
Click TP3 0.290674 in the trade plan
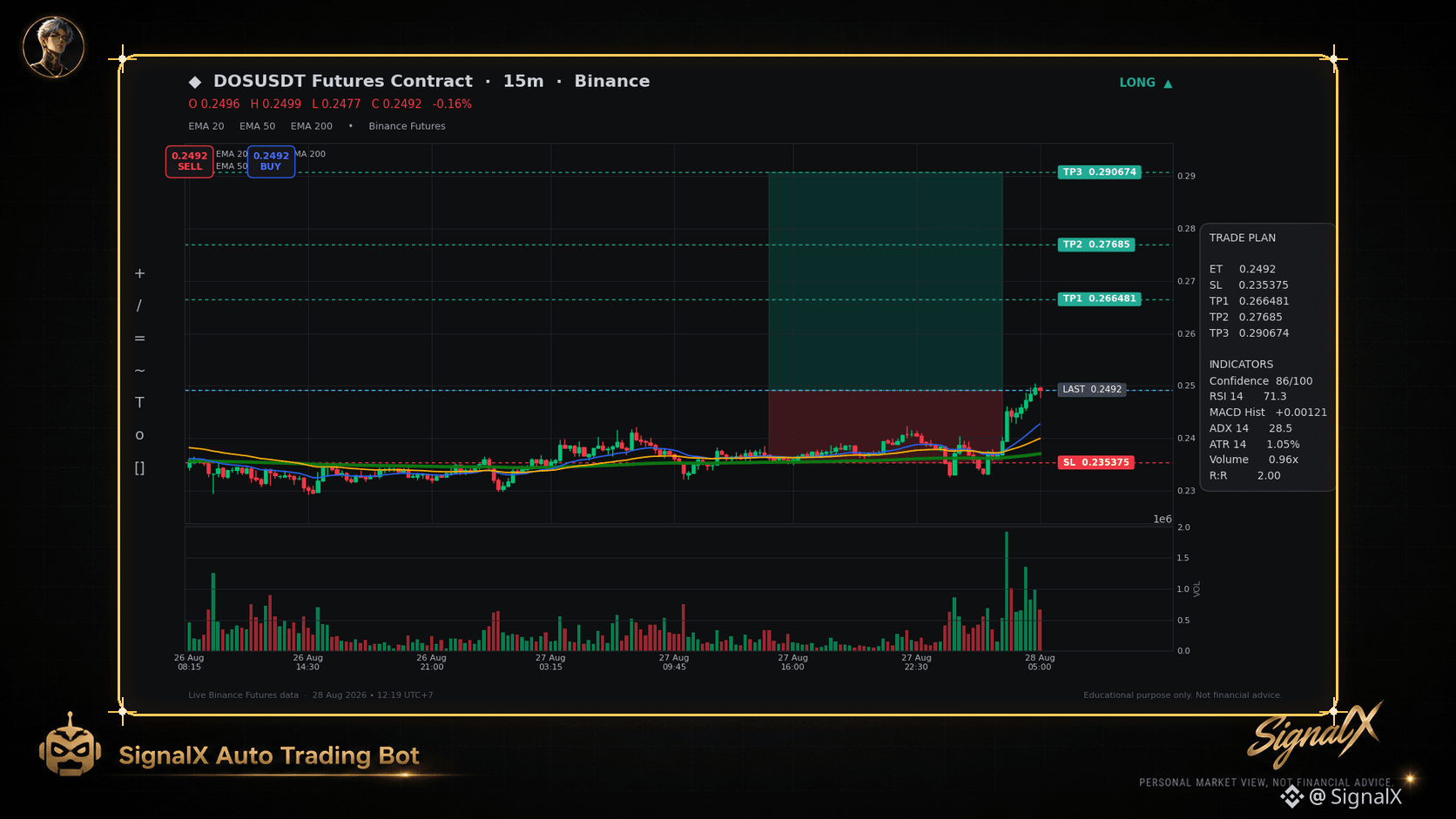(x=1250, y=332)
